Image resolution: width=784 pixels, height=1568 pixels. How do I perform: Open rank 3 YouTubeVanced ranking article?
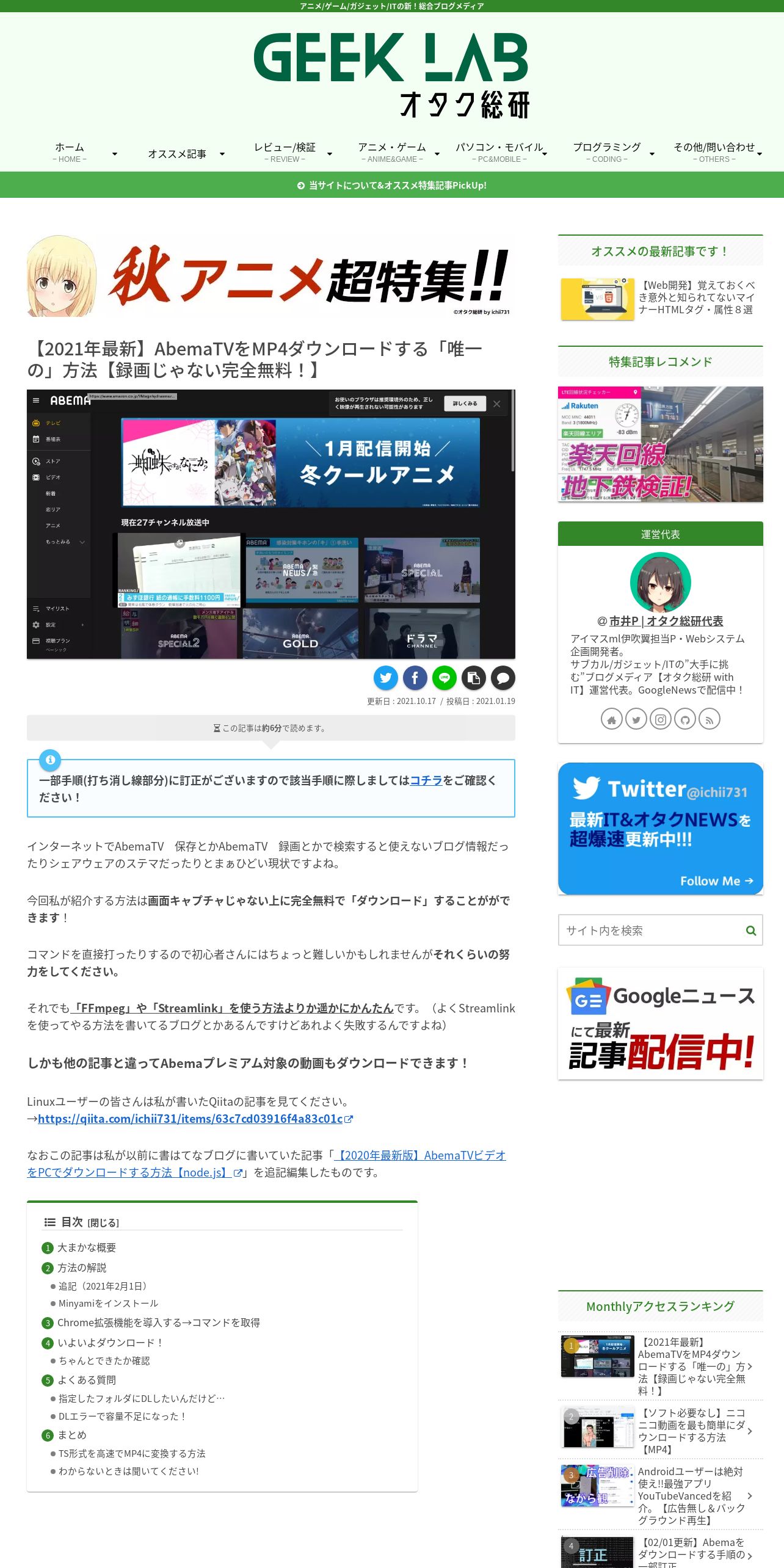click(x=661, y=1495)
